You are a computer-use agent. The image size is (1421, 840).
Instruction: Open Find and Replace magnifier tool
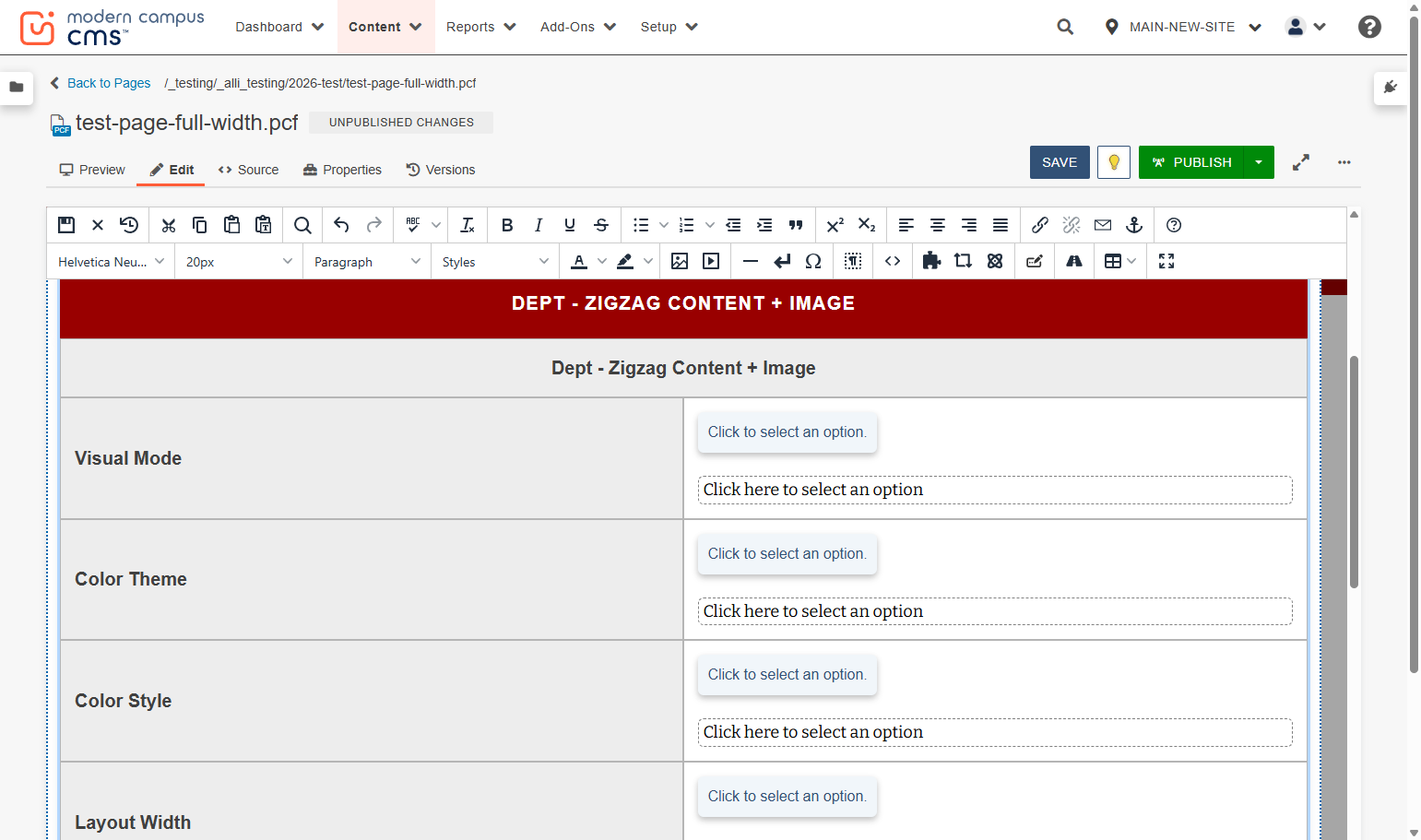pos(302,225)
